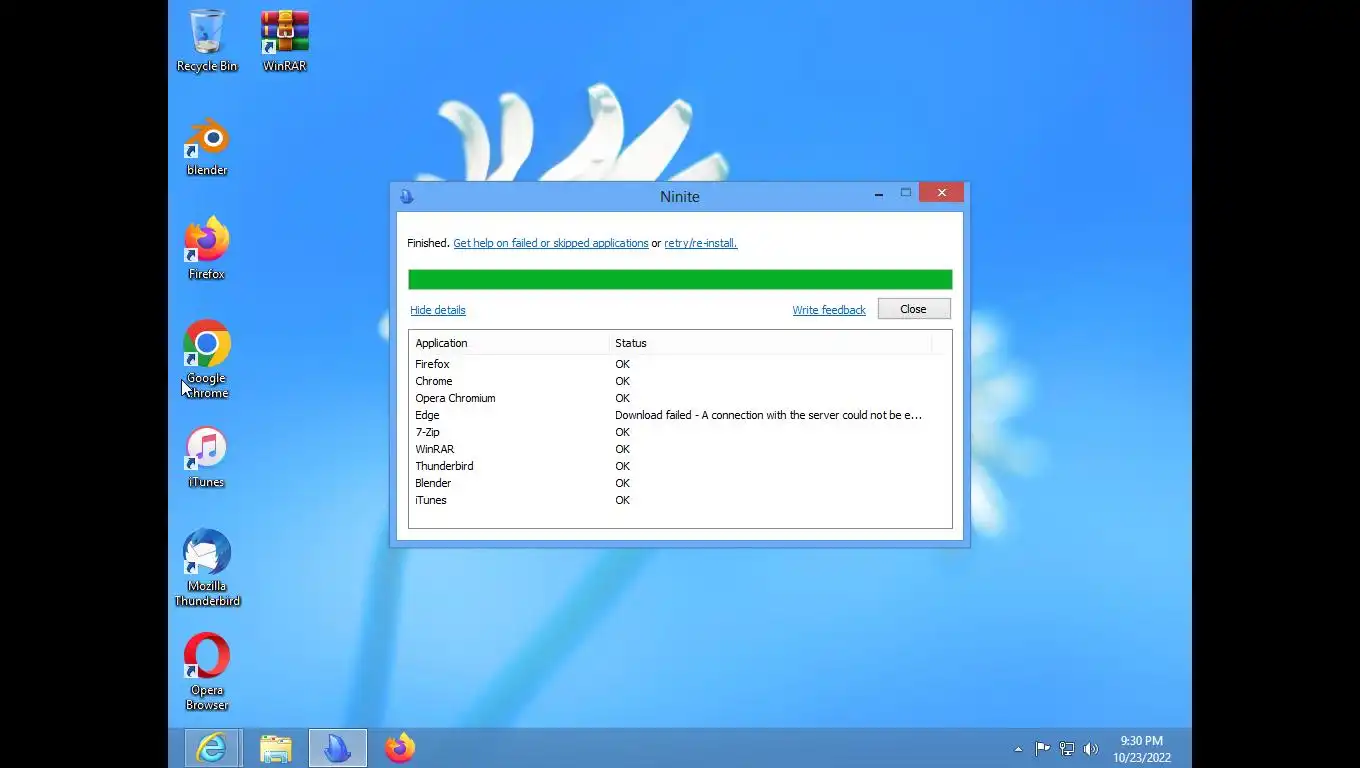Select the Firefox desktop shortcut
This screenshot has height=768, width=1360.
[x=207, y=249]
